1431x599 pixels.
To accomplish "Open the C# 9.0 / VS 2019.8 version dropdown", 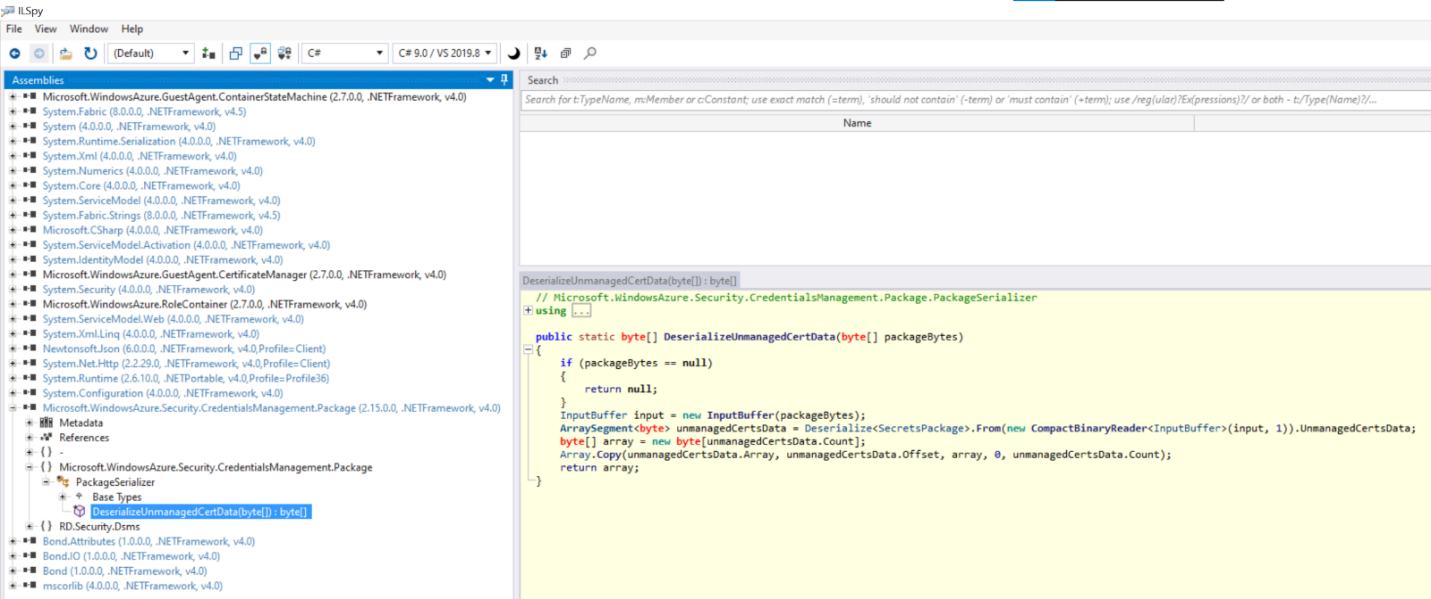I will [445, 53].
